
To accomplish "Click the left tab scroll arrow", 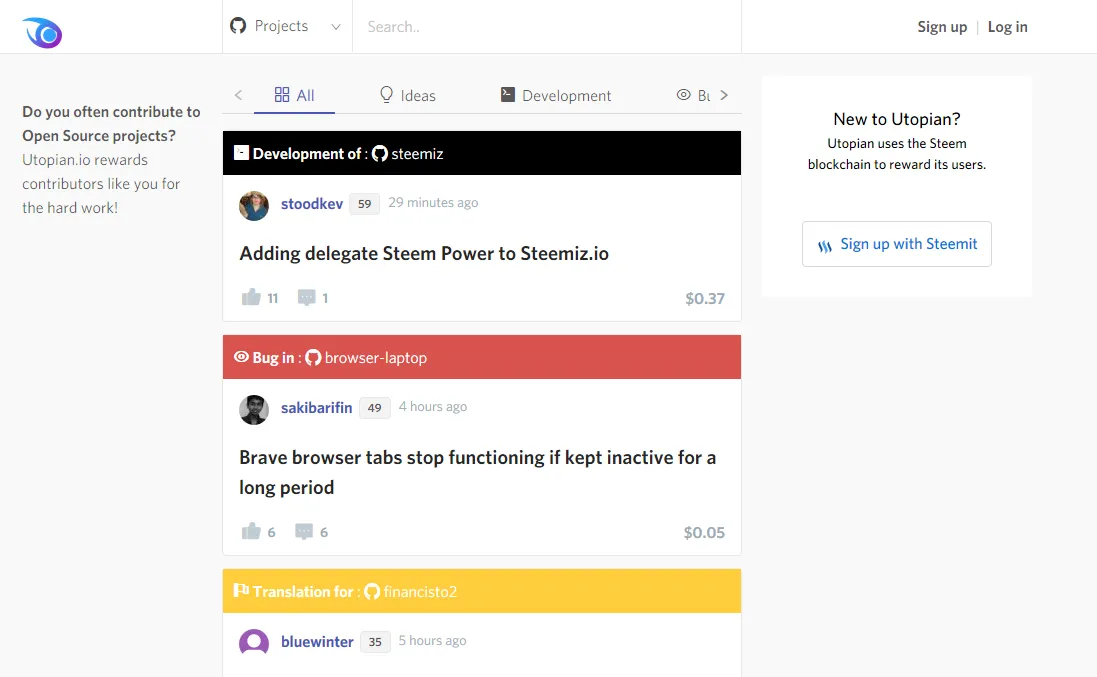I will (x=239, y=95).
